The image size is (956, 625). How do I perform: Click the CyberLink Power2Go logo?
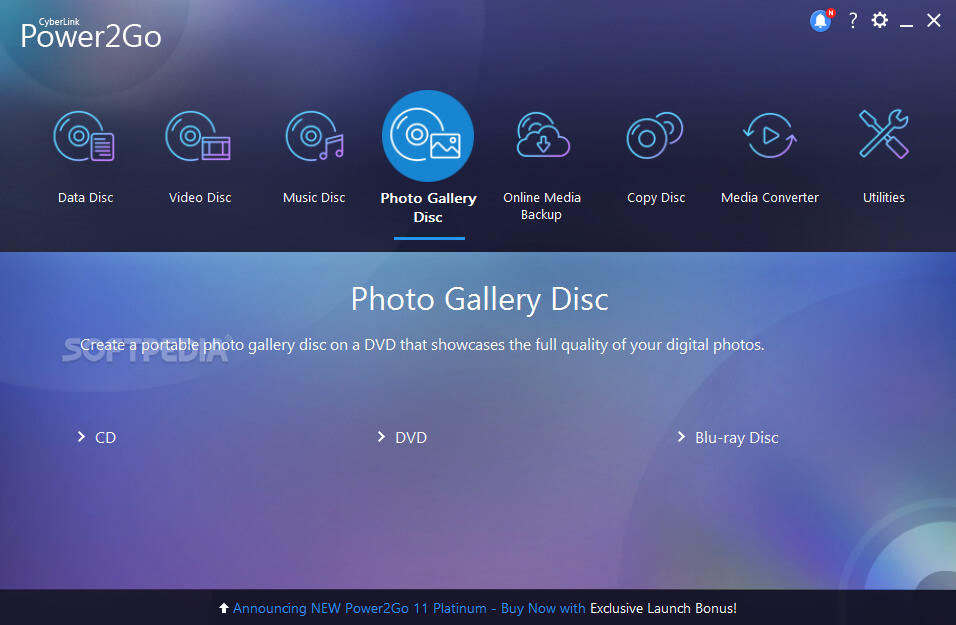[x=91, y=34]
